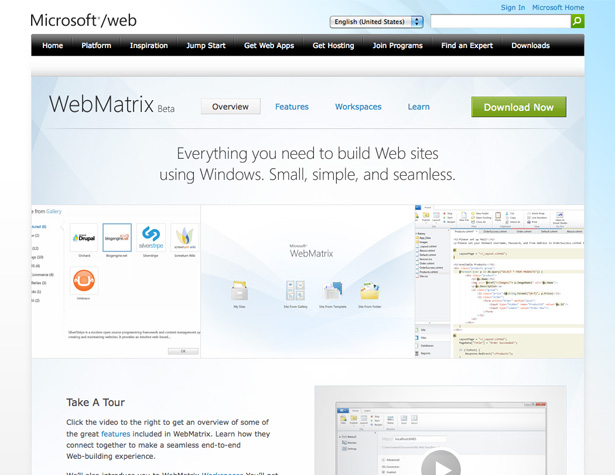Open the Platform navigation item

(96, 45)
